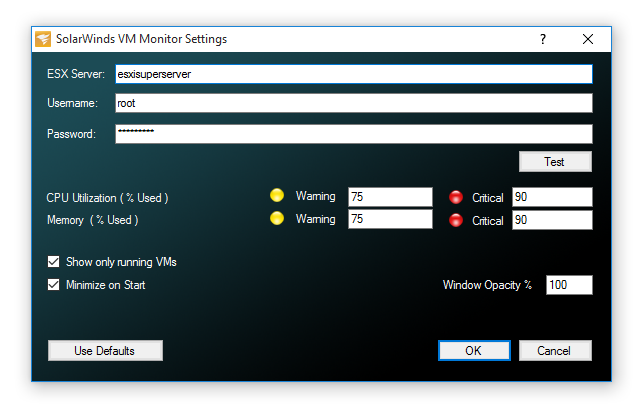Toggle Show only running VMs checkbox
642x415 pixels.
(x=54, y=262)
